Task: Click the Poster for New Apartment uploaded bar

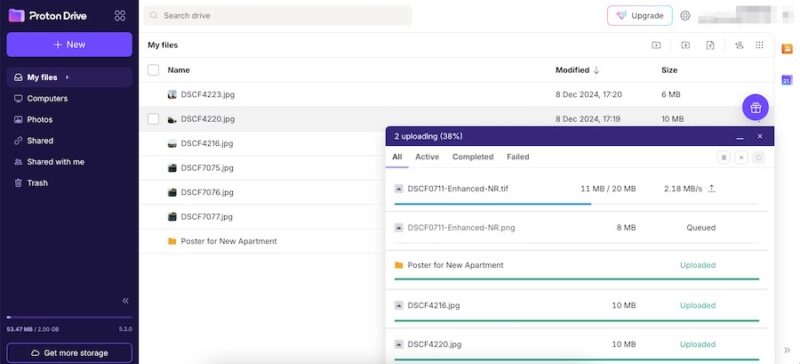Action: [x=577, y=279]
